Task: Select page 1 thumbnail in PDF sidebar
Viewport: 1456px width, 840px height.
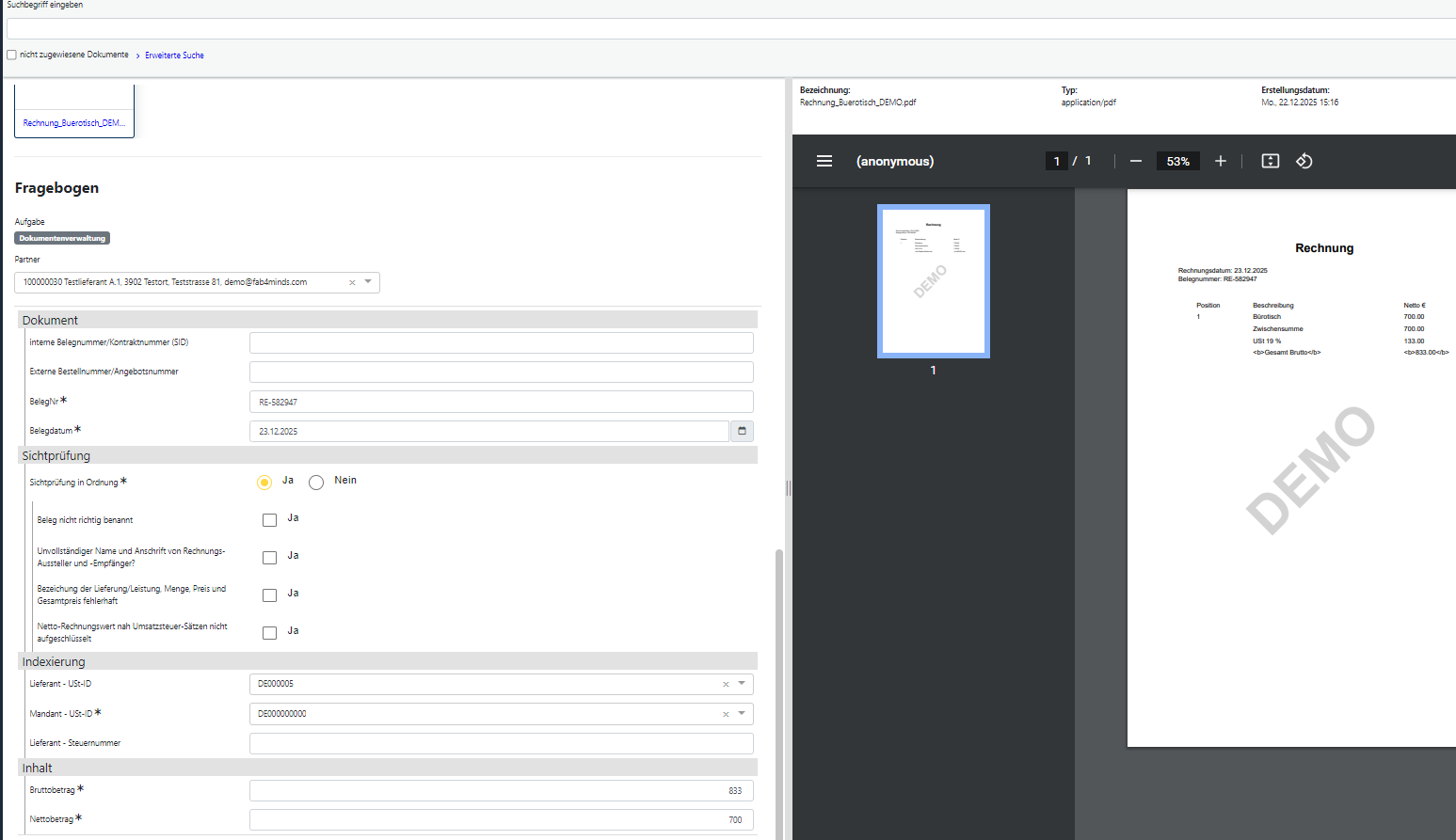Action: pos(933,280)
